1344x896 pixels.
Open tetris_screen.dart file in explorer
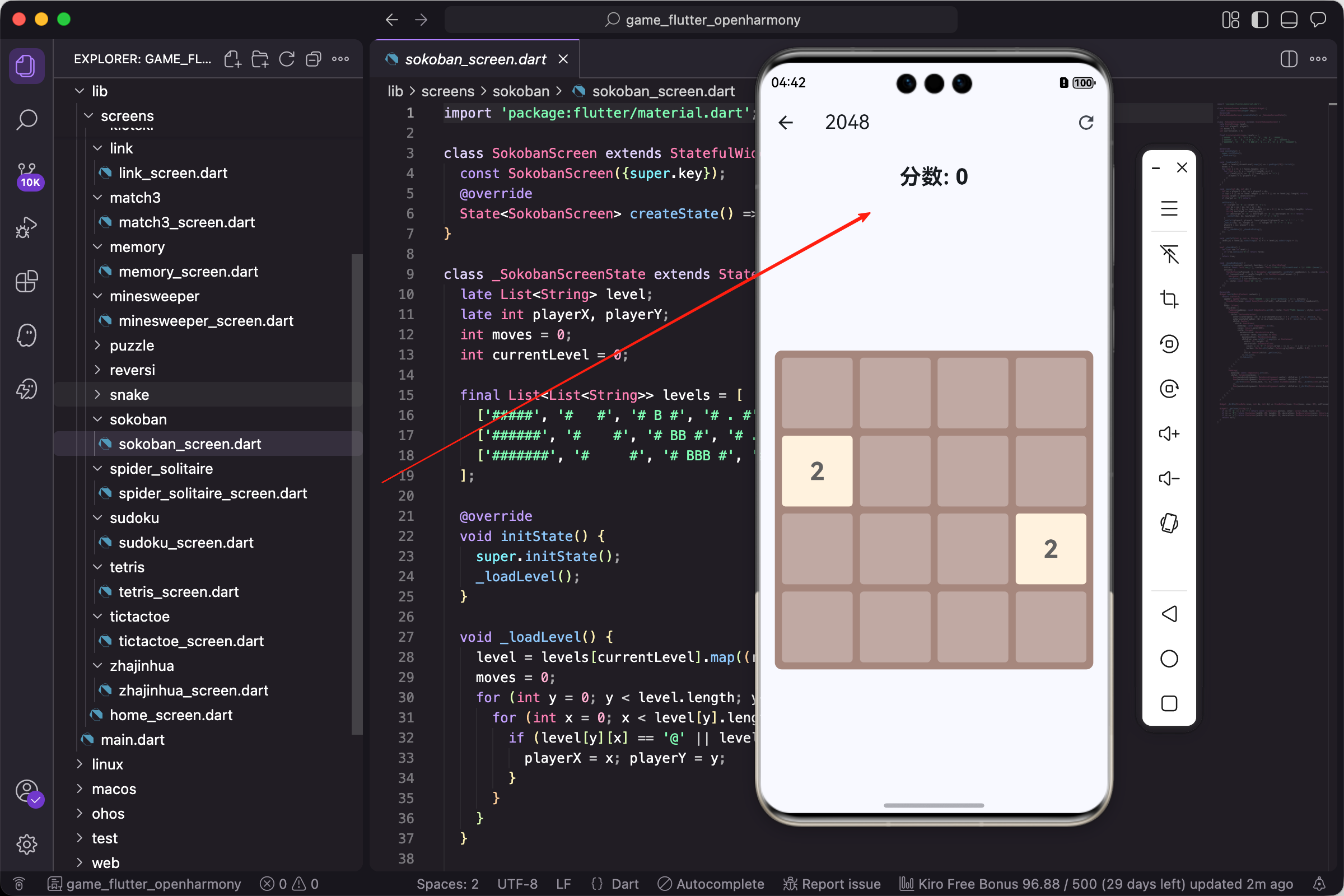click(178, 591)
